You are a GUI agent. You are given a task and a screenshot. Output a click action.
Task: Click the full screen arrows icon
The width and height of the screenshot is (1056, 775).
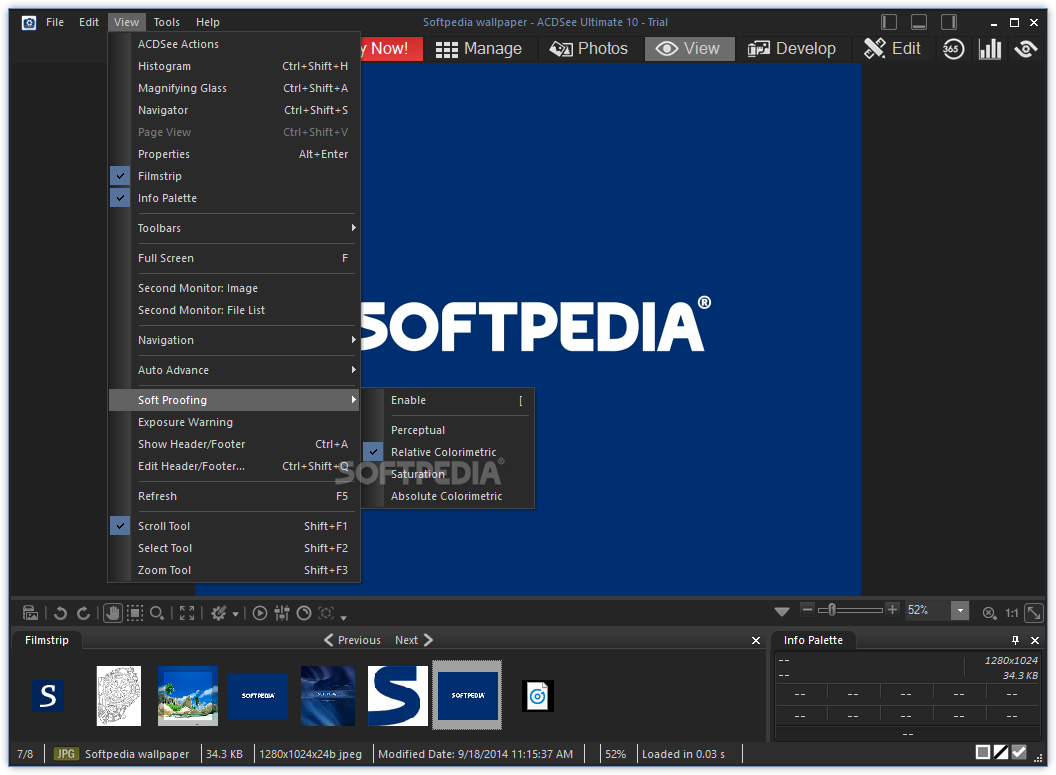tap(187, 613)
